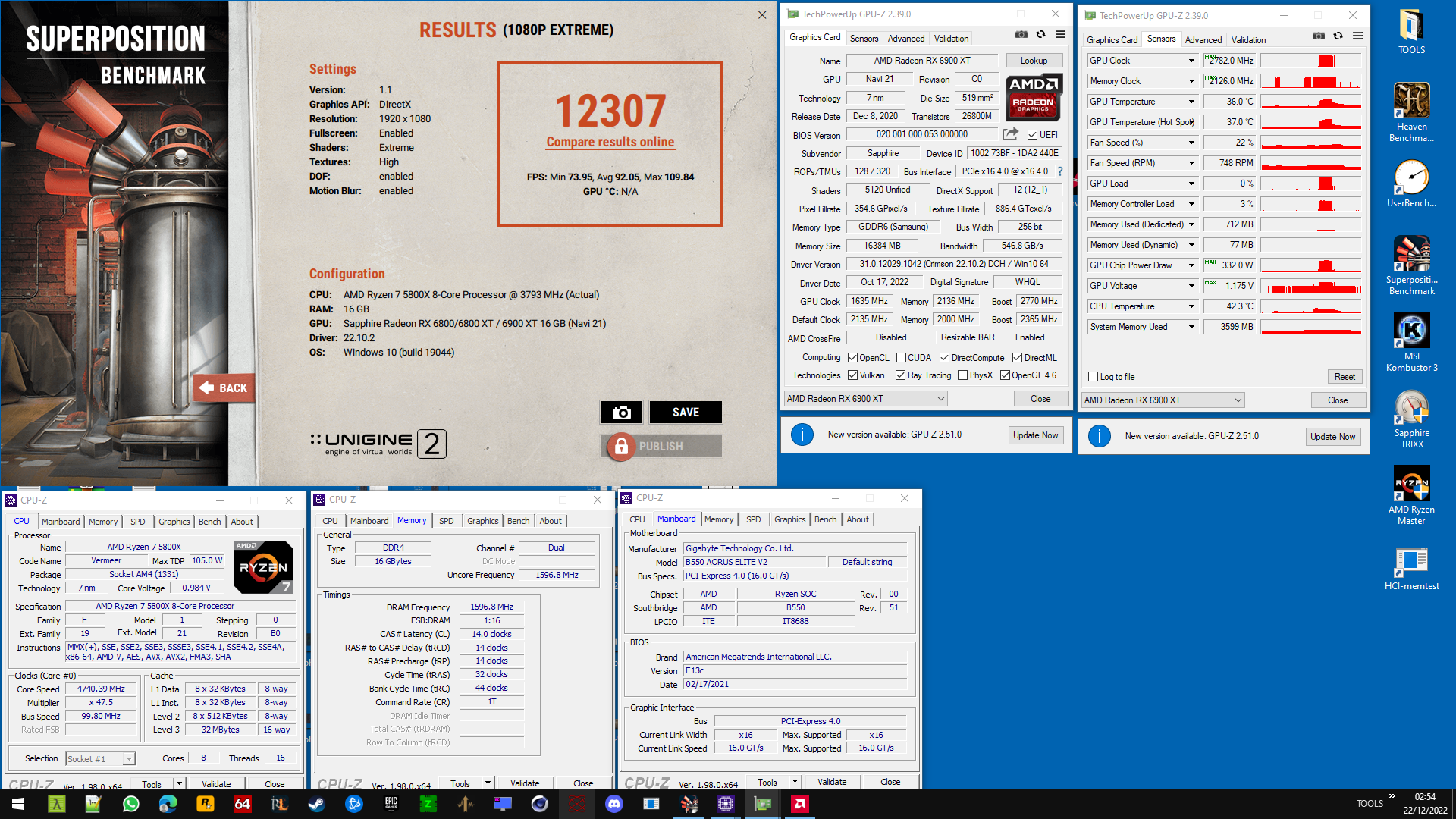Click Reset button in GPU-Z Sensors
Screen dimensions: 1456x819
1345,377
